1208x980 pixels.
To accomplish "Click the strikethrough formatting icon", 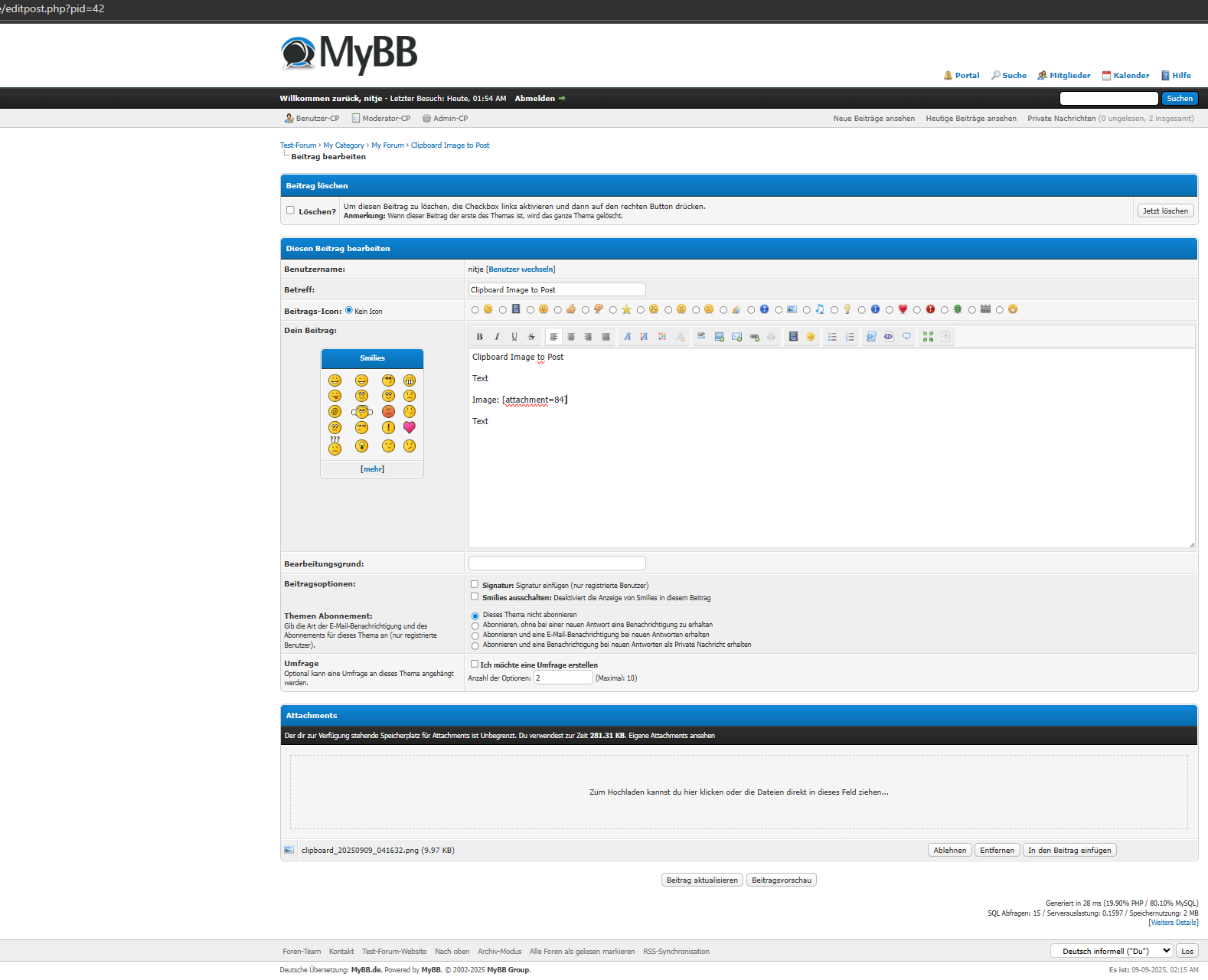I will 531,337.
